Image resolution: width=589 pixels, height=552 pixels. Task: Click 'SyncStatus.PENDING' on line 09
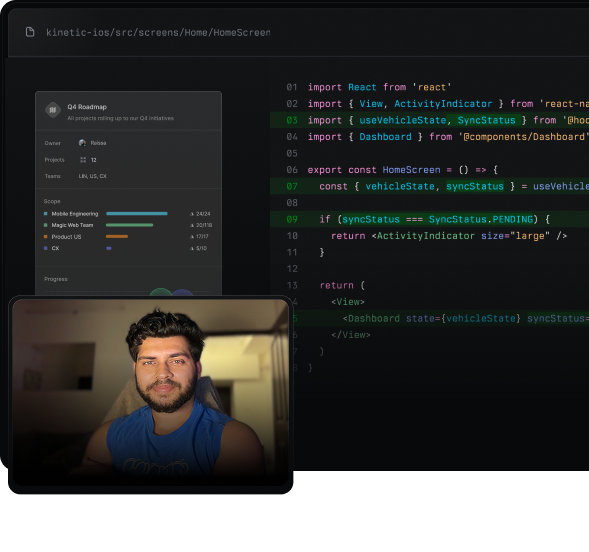click(481, 219)
